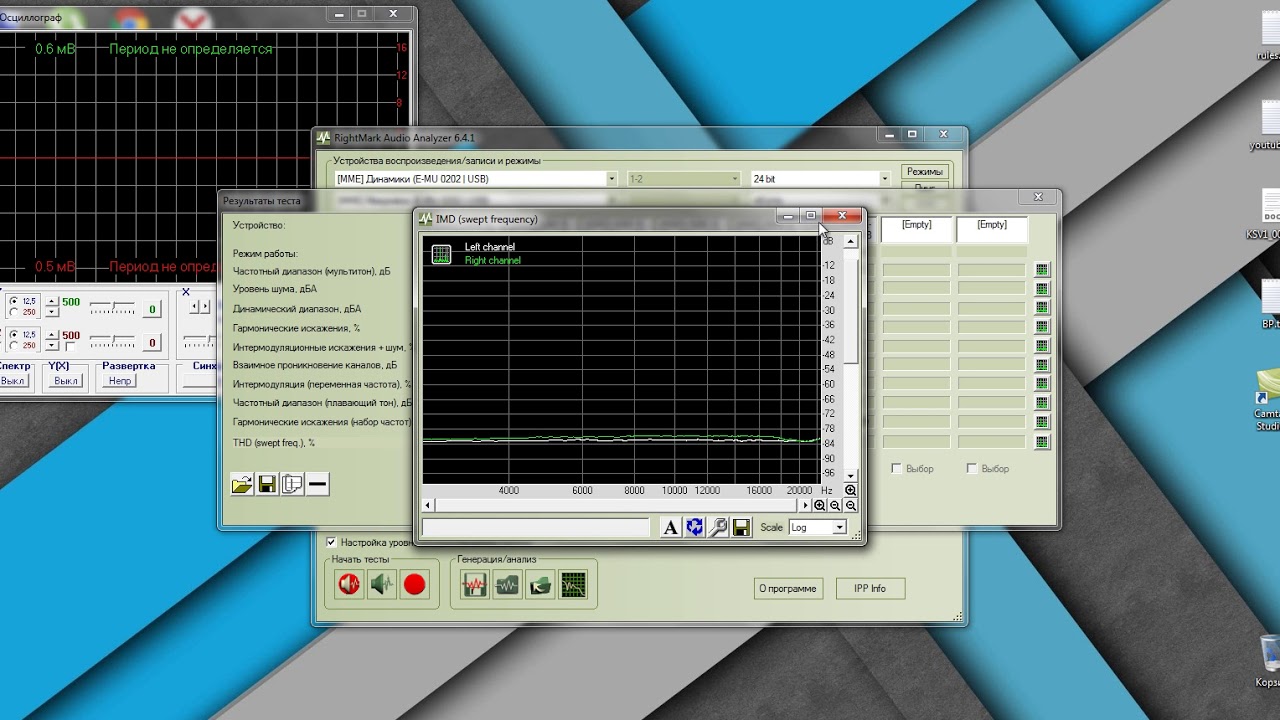Viewport: 1280px width, 720px height.
Task: Open graph for dynamic range row
Action: [x=1042, y=308]
